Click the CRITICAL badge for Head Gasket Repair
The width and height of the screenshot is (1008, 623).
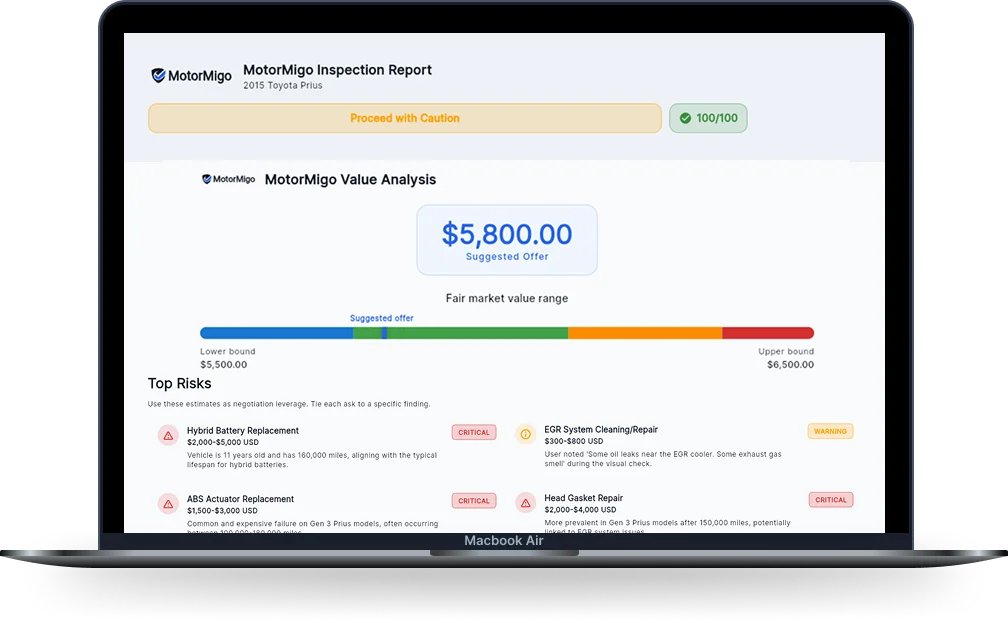(x=830, y=500)
